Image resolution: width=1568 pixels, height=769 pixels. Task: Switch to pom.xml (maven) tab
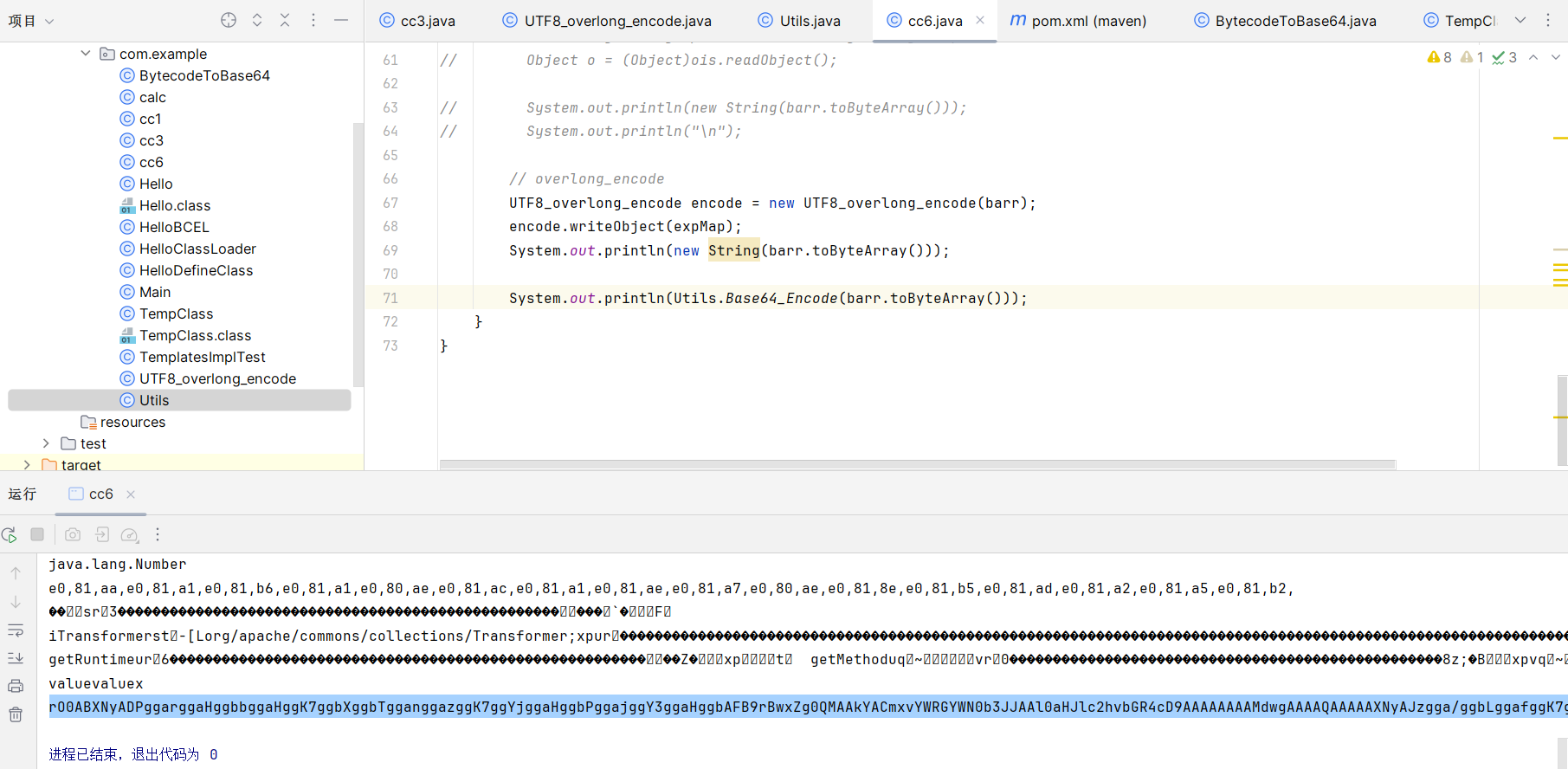(x=1079, y=21)
